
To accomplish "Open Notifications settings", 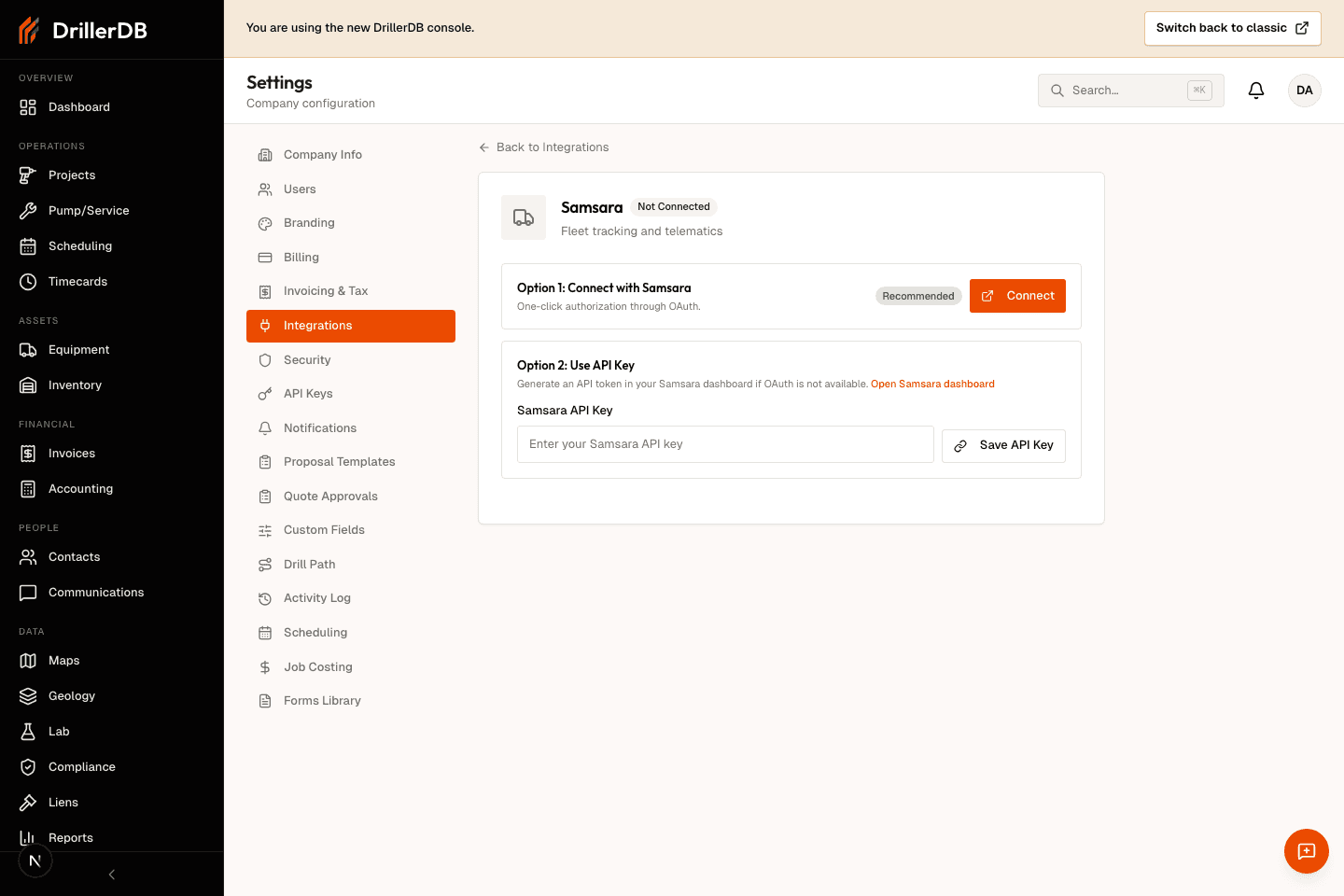I will pyautogui.click(x=351, y=428).
